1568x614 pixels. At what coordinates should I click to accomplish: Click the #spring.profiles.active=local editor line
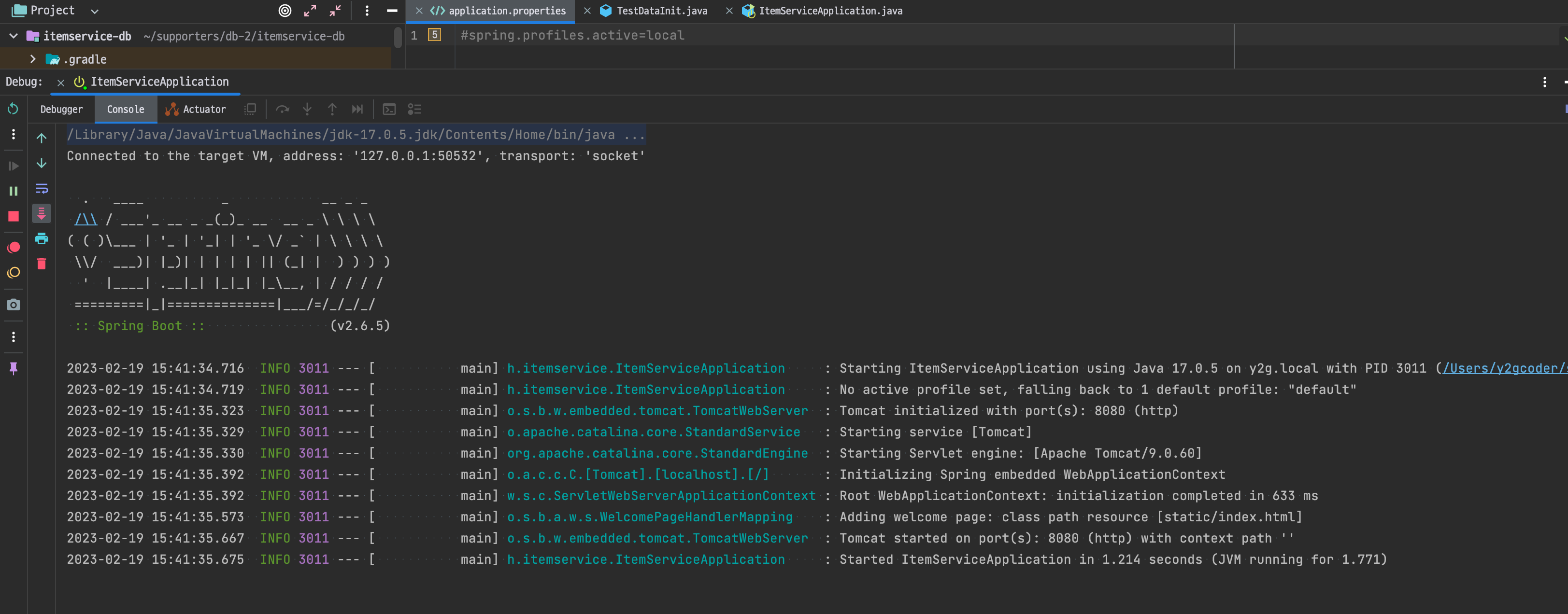point(572,35)
